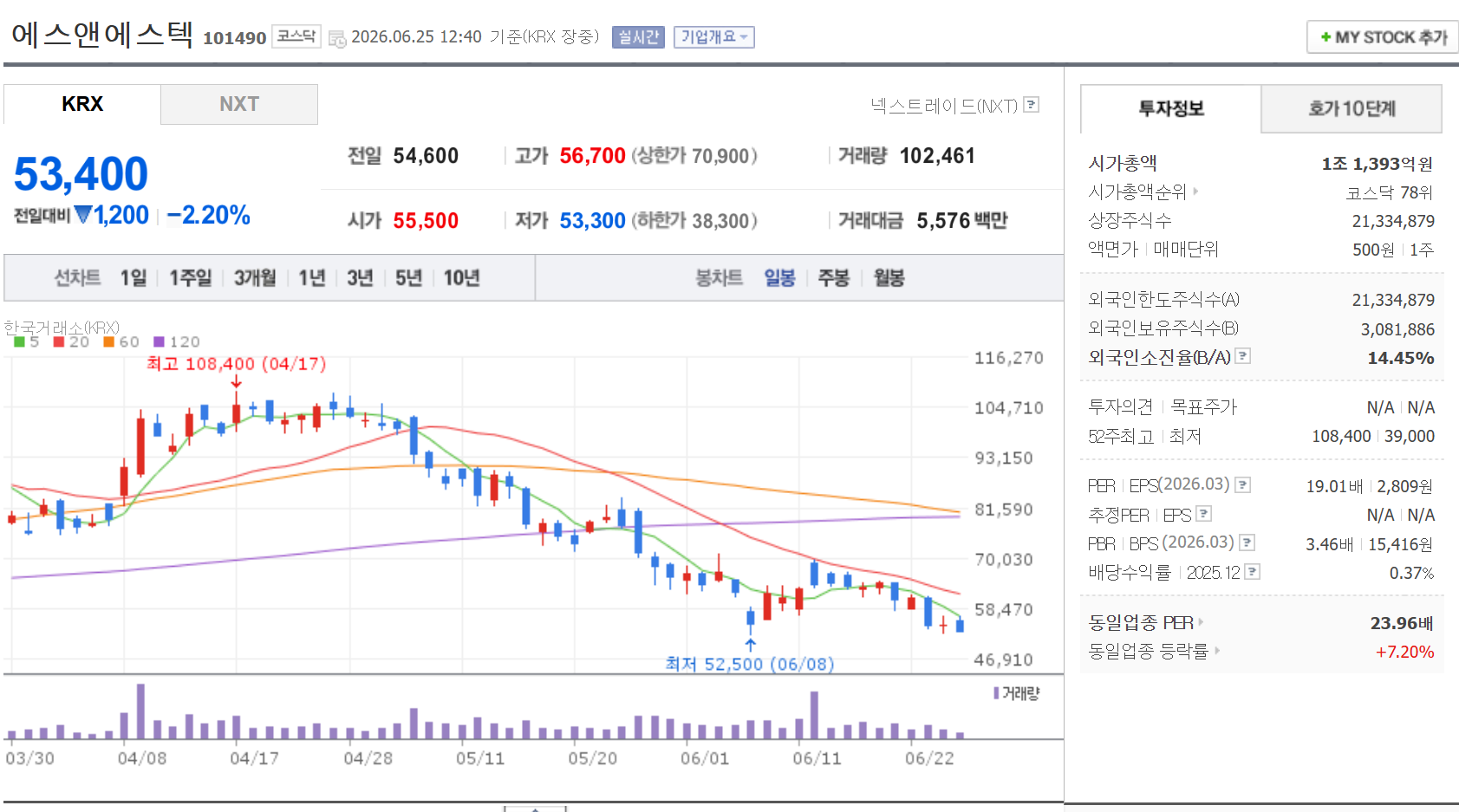Show the 일봉 daily candlestick chart

point(779,278)
